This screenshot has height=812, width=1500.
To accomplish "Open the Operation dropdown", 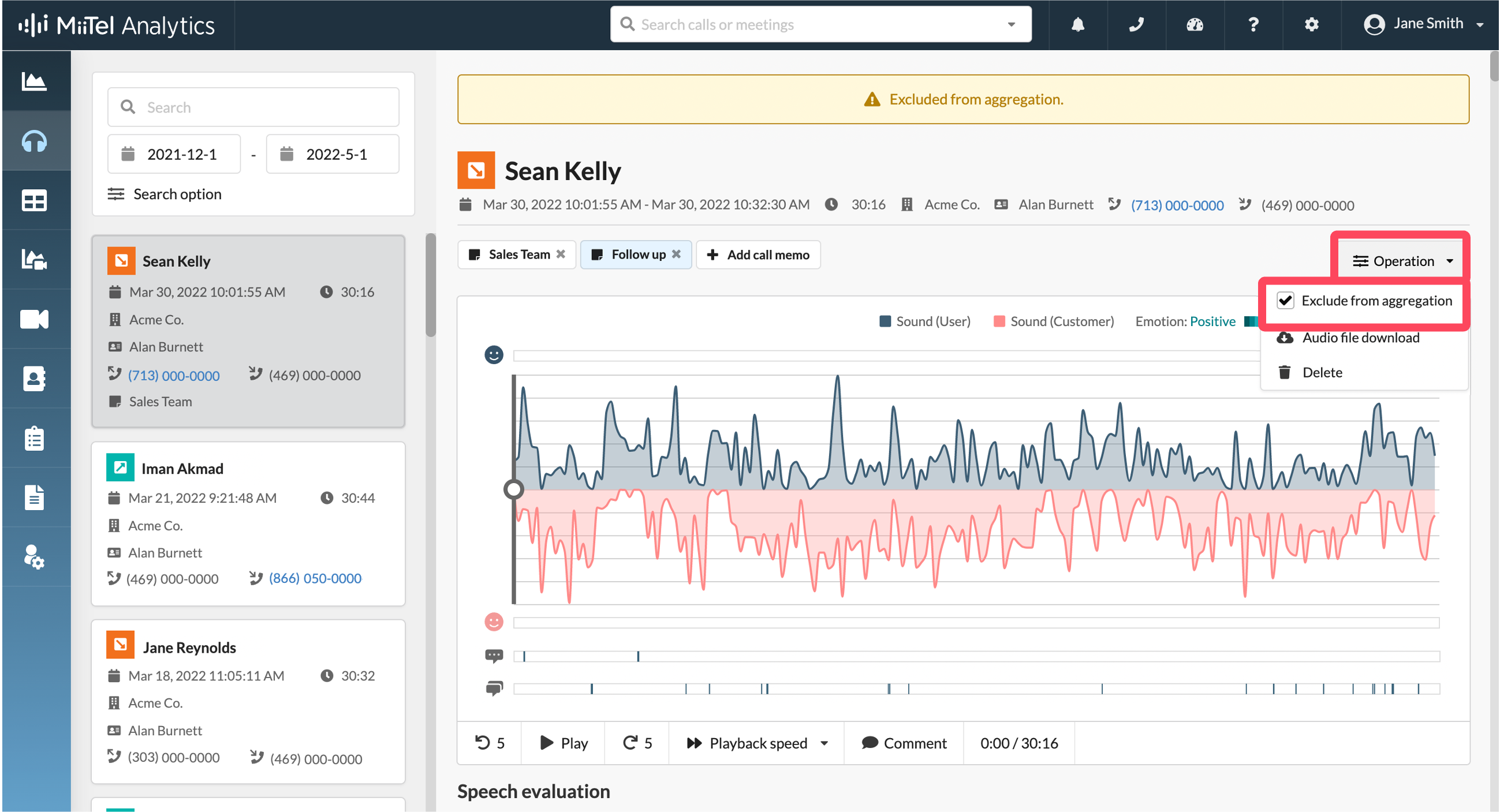I will [x=1402, y=261].
